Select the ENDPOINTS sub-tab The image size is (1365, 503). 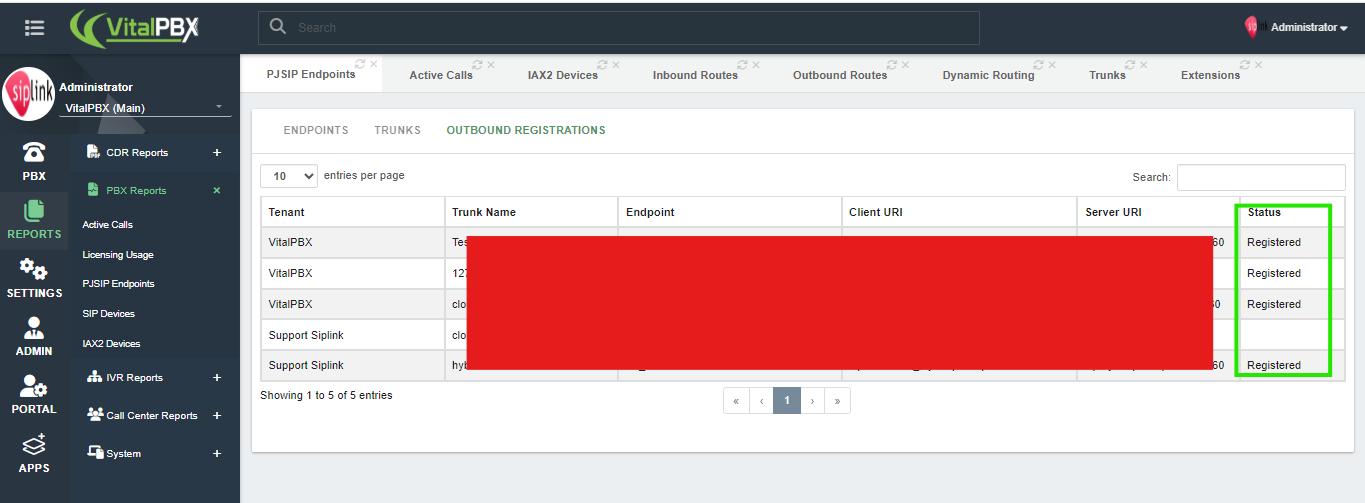pyautogui.click(x=316, y=130)
